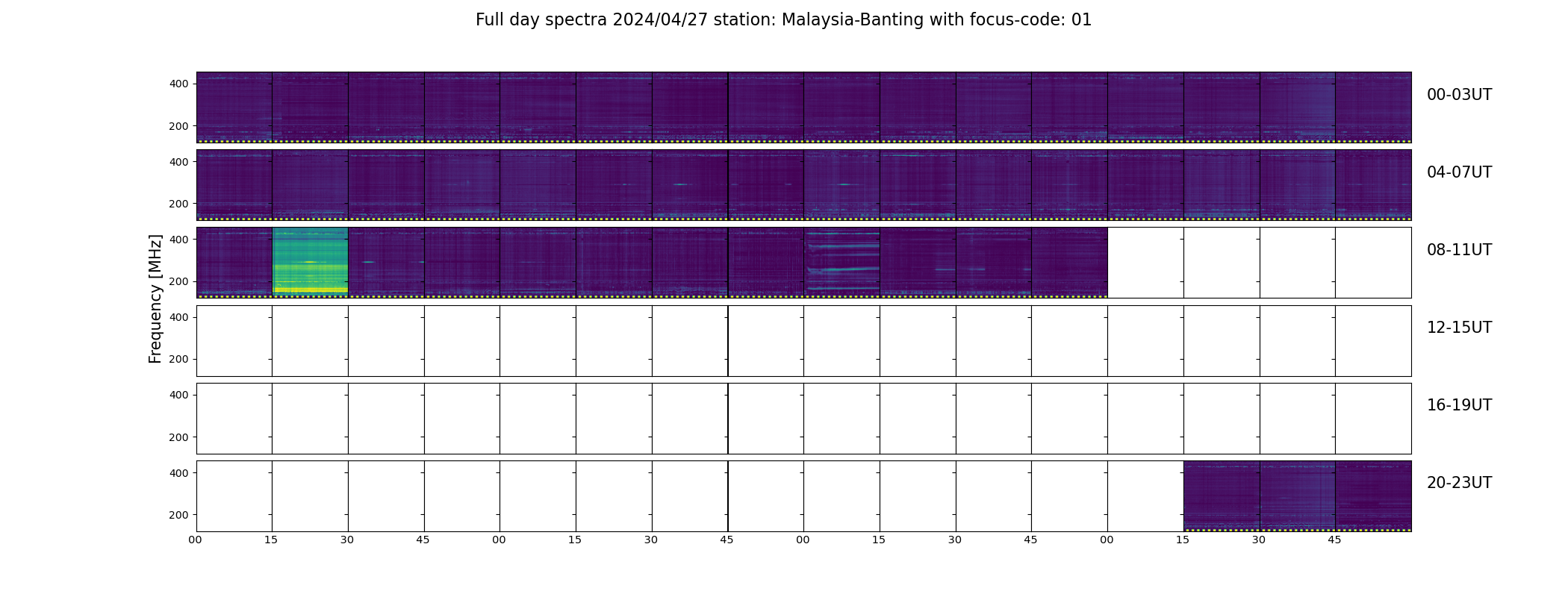This screenshot has width=1568, height=597.
Task: Click the last spectrogram panel in the 20-23UT row
Action: pos(1373,496)
